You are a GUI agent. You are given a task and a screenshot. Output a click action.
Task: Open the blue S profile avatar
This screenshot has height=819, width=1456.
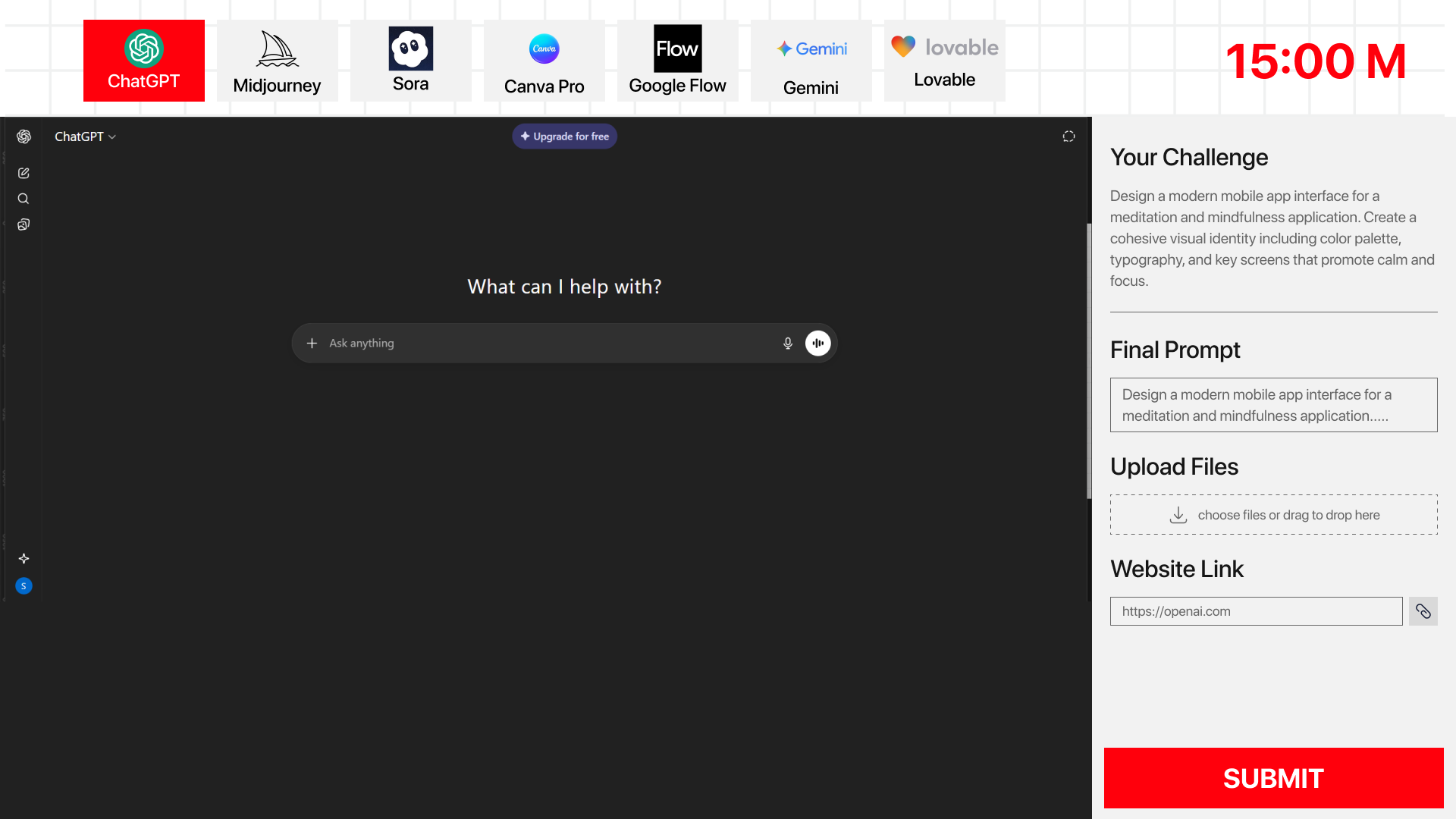24,586
